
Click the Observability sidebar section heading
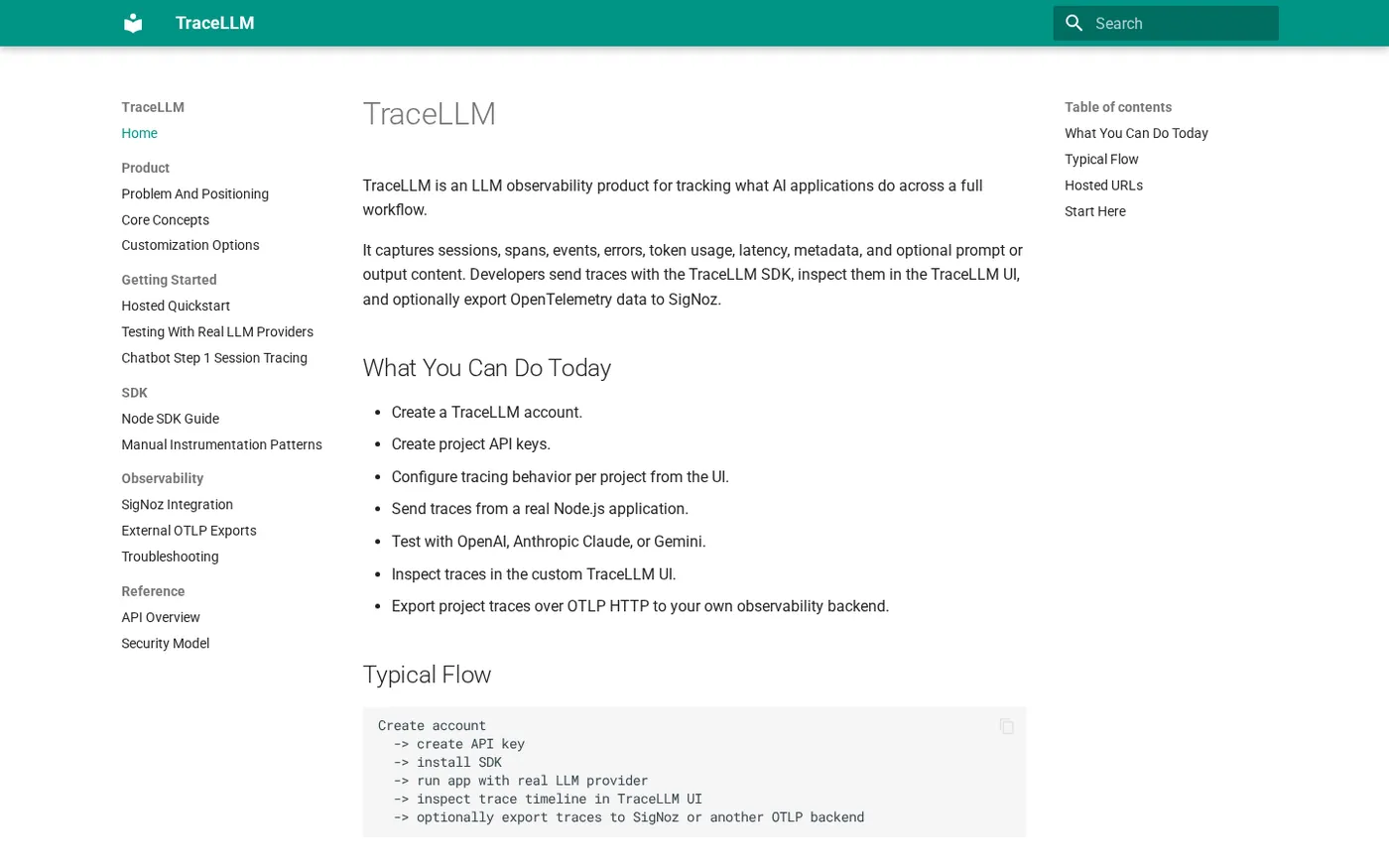click(162, 478)
